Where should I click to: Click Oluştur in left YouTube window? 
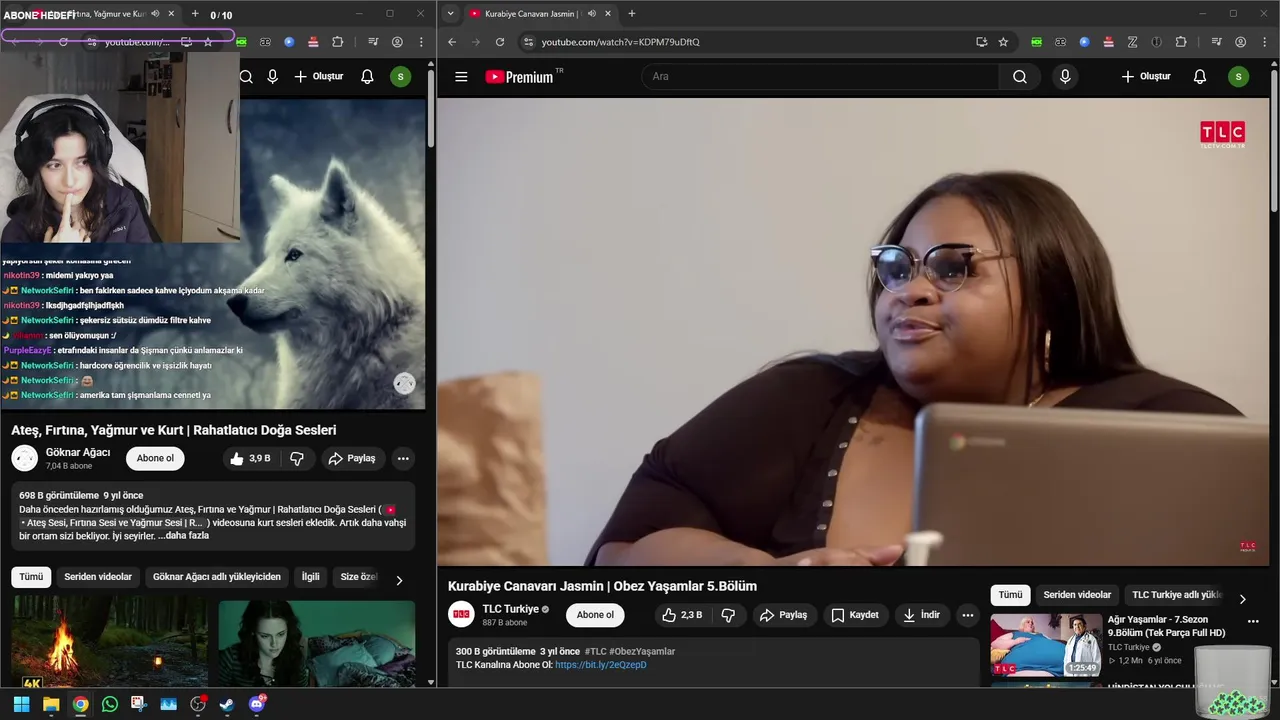click(318, 77)
